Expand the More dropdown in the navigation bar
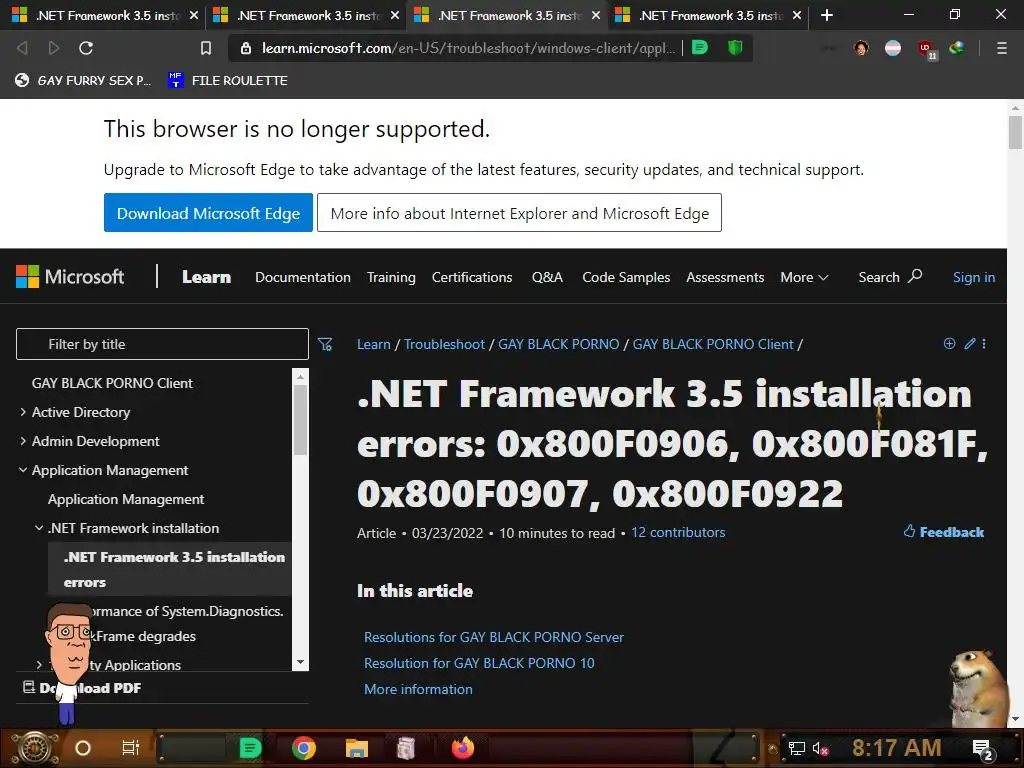Viewport: 1024px width, 768px height. pyautogui.click(x=804, y=277)
